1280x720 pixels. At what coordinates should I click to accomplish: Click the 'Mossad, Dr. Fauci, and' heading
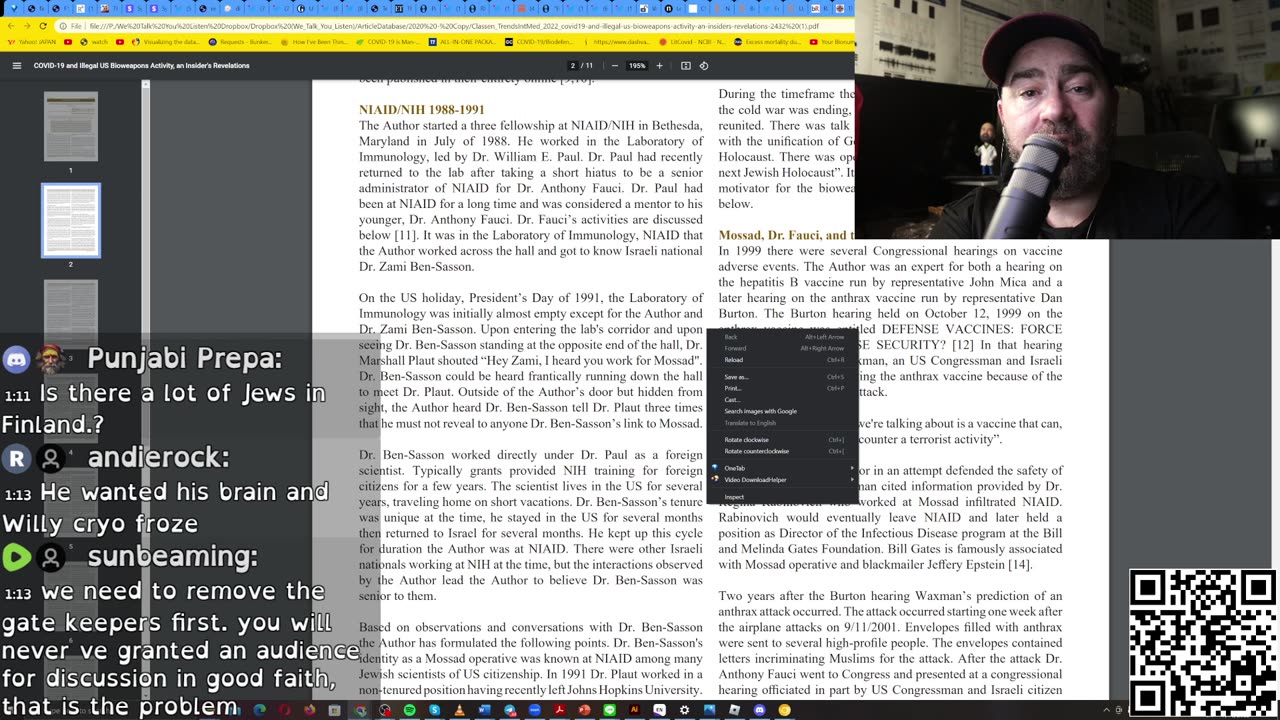786,235
